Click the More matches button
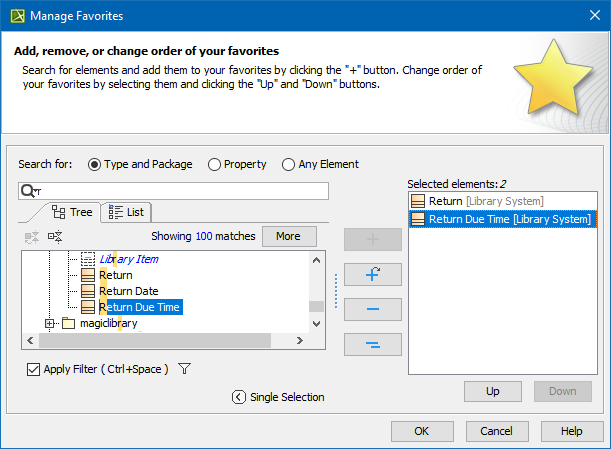611x449 pixels. tap(289, 237)
